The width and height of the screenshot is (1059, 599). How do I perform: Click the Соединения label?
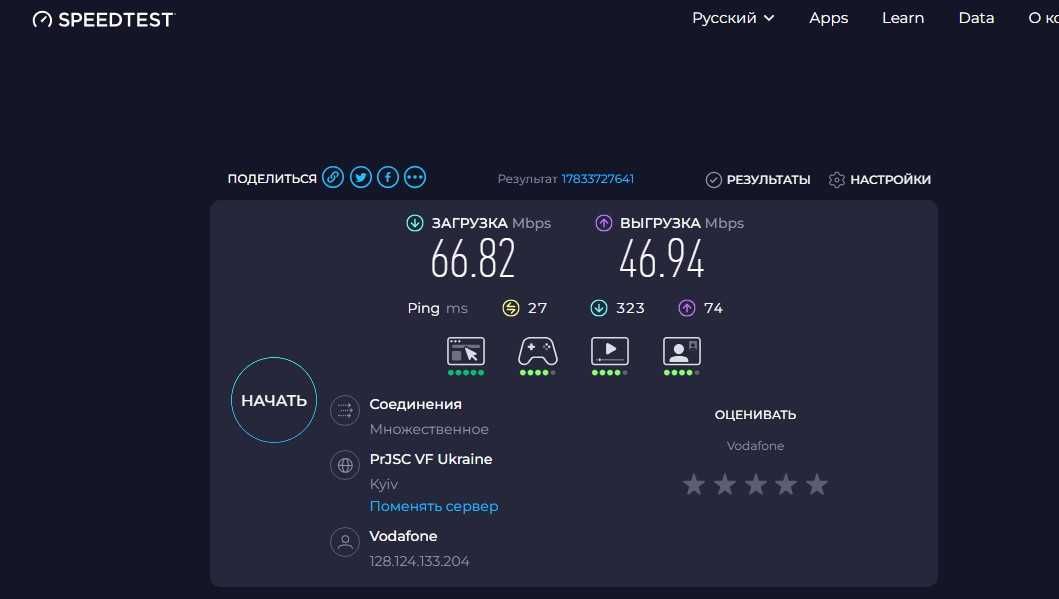[x=415, y=405]
